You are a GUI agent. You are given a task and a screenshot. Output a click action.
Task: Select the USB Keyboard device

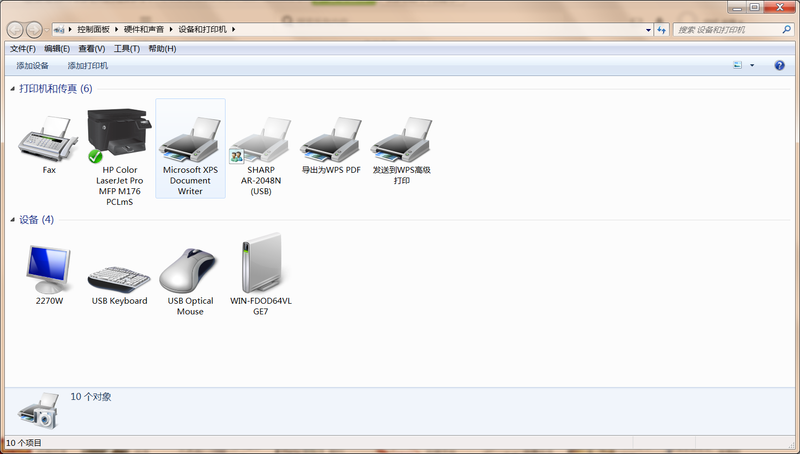click(x=119, y=280)
